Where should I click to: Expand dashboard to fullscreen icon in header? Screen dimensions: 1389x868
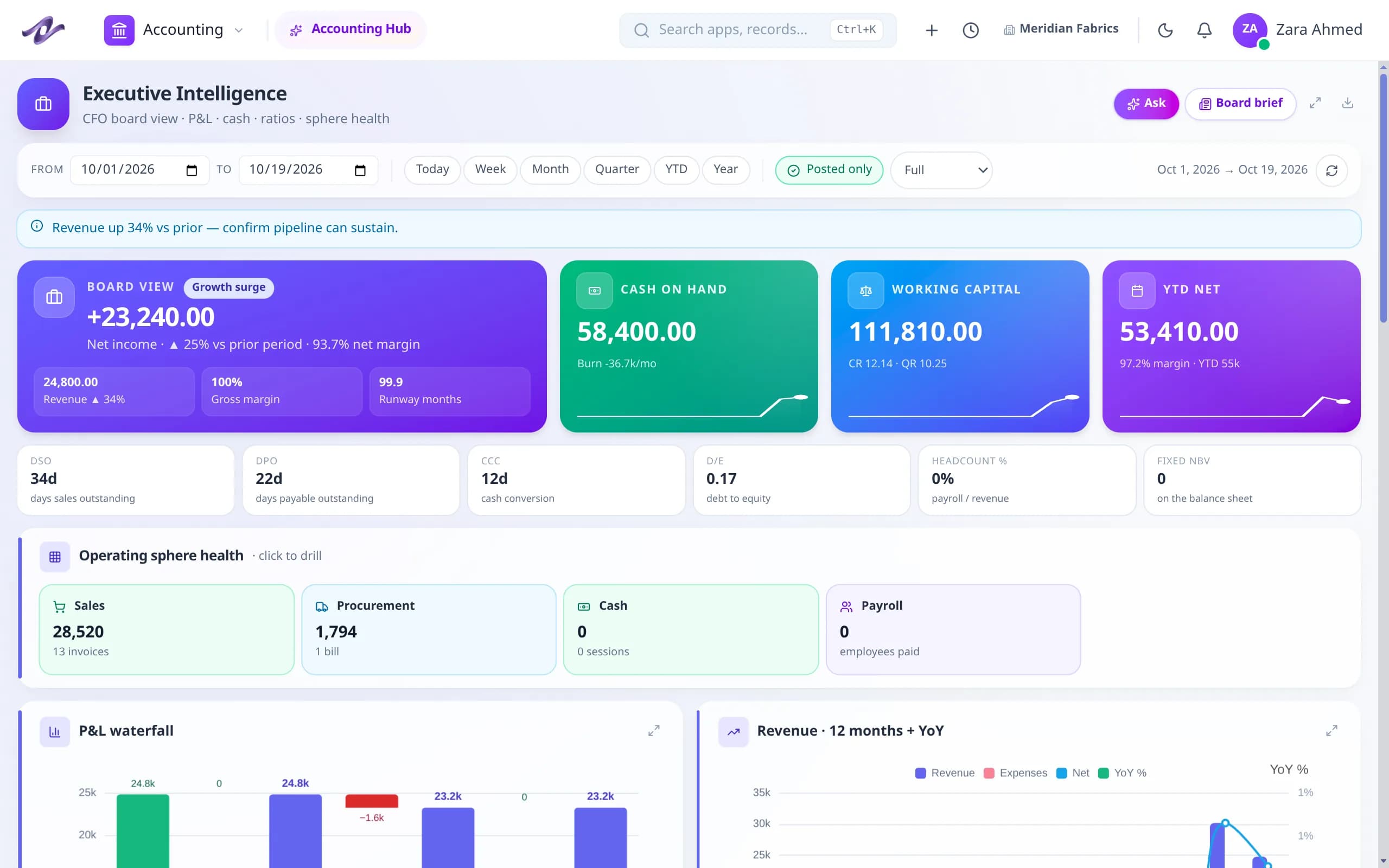1315,103
